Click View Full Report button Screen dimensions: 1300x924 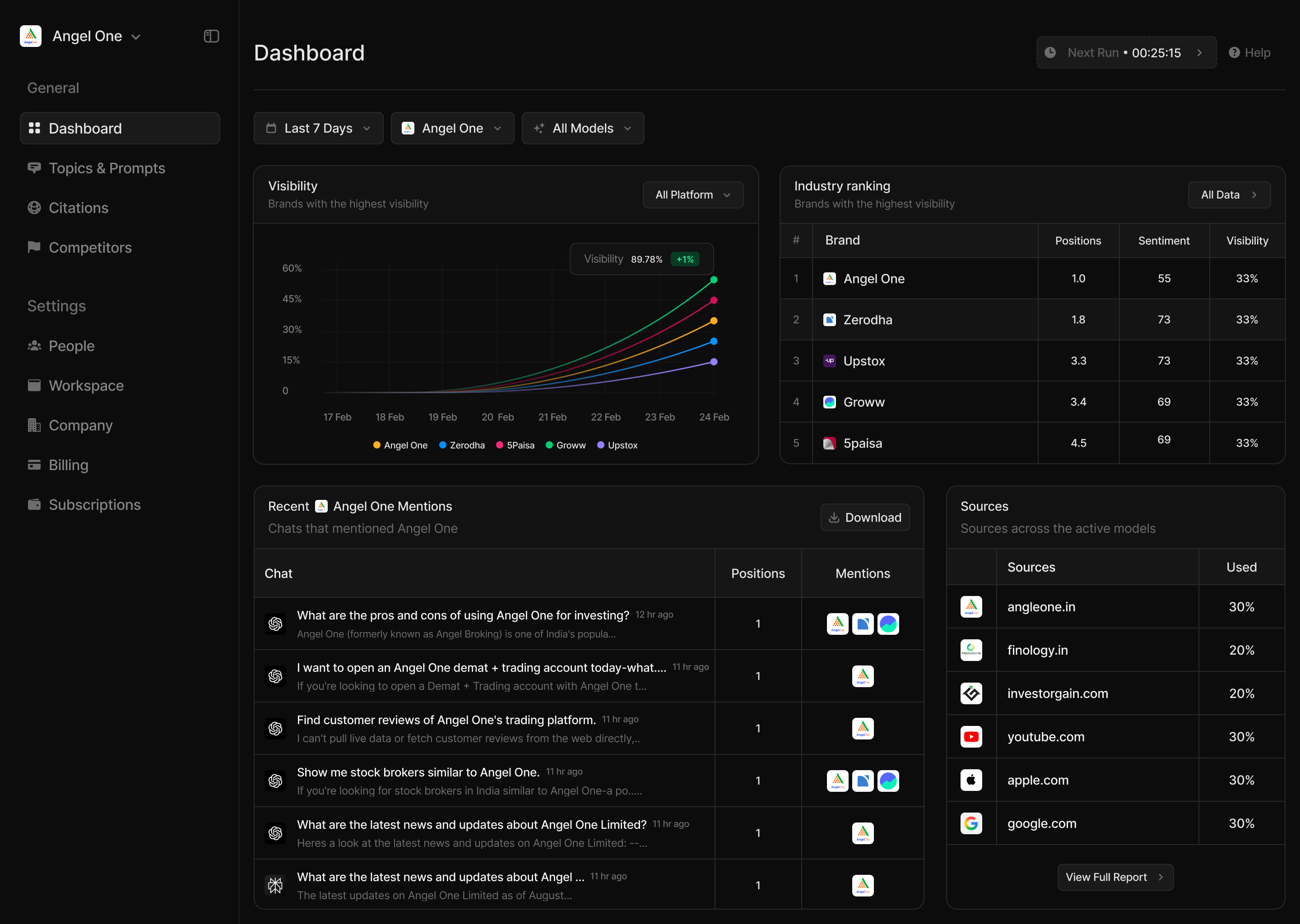[x=1115, y=878]
